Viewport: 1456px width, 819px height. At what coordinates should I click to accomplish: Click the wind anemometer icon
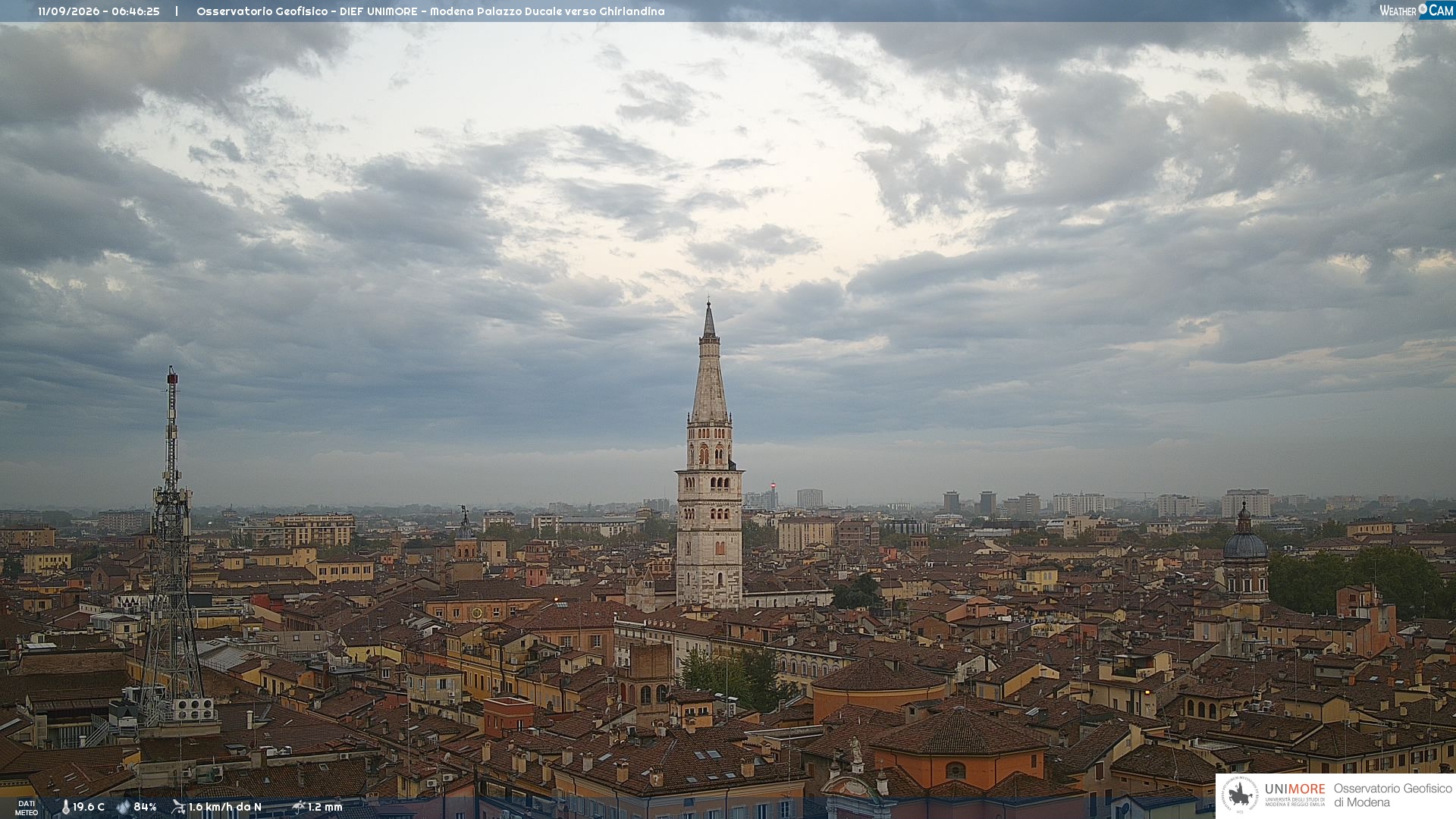click(x=178, y=807)
